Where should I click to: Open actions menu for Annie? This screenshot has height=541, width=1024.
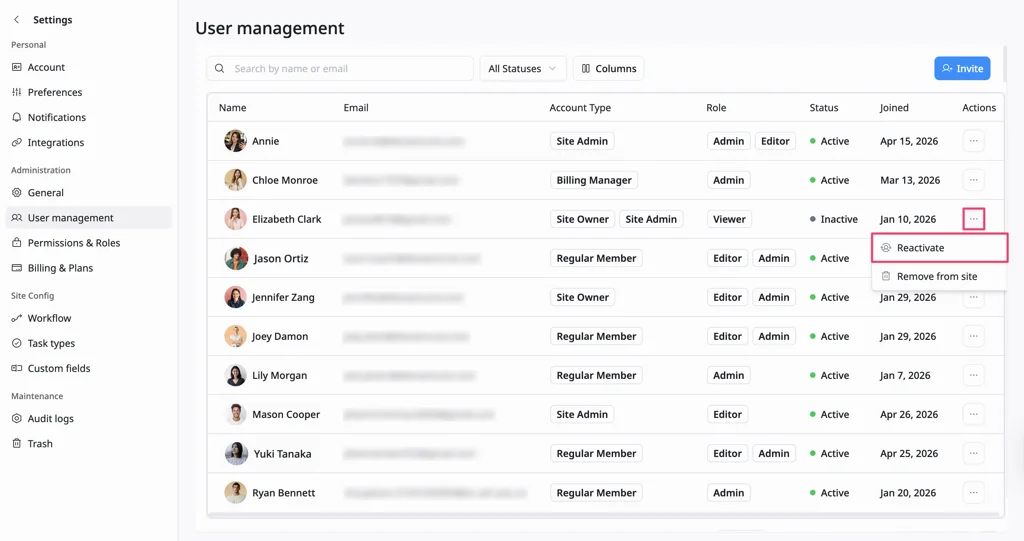(x=973, y=141)
